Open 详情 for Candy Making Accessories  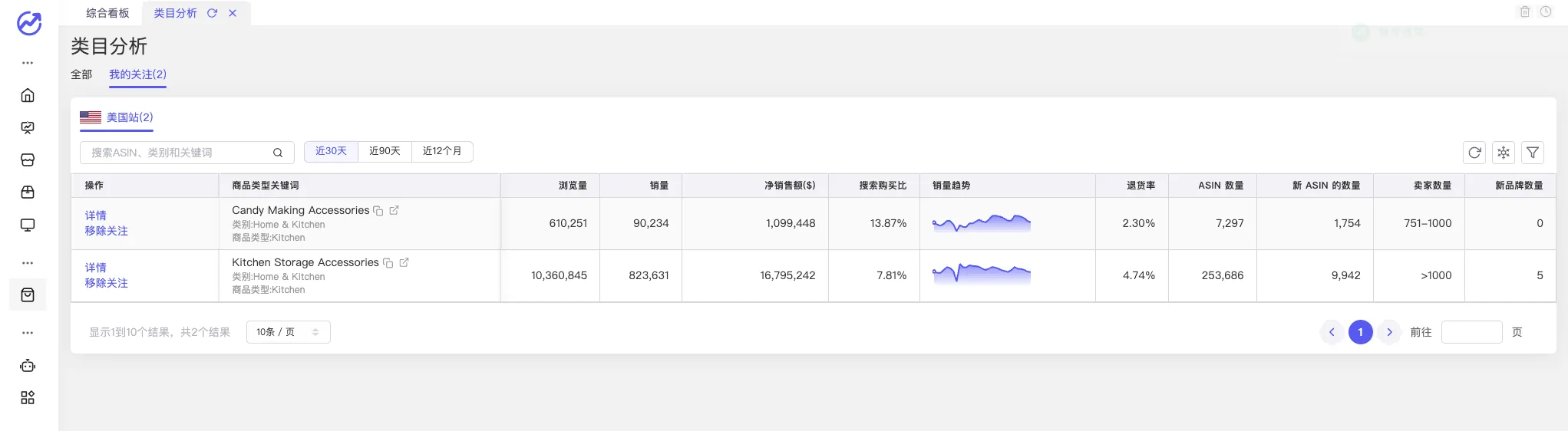96,215
